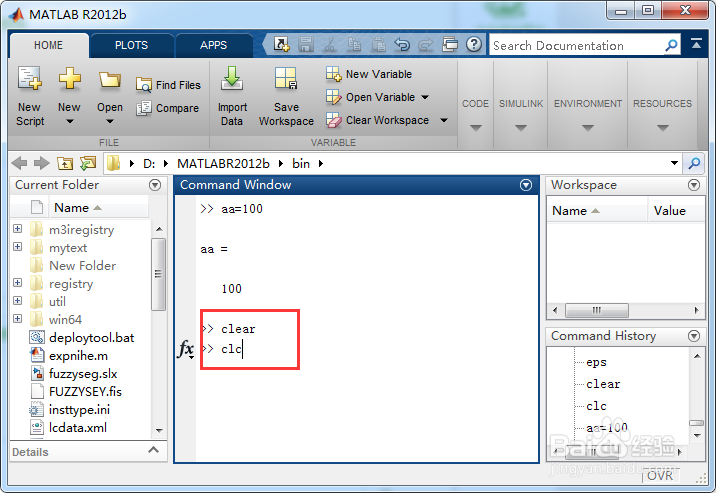This screenshot has height=493, width=716.
Task: Save Workspace to file
Action: click(286, 96)
